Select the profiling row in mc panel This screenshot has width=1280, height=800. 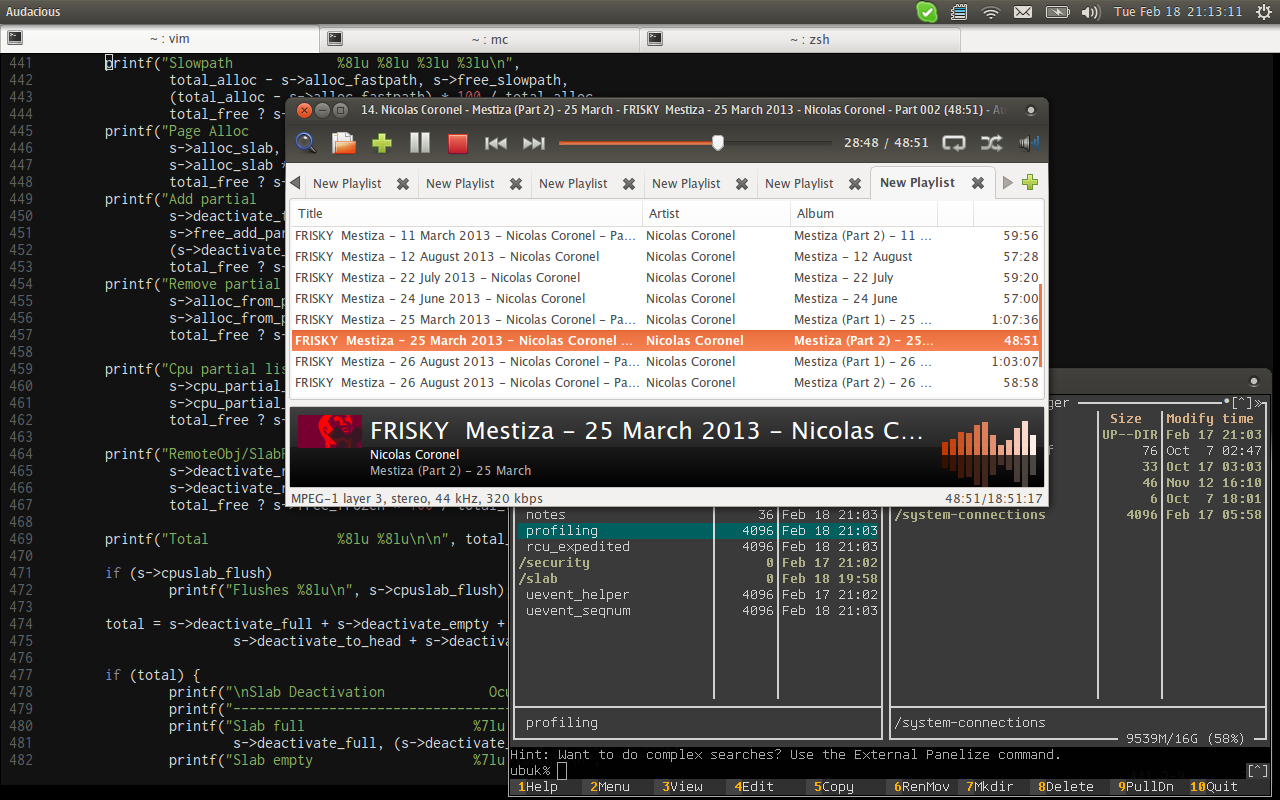pyautogui.click(x=698, y=531)
